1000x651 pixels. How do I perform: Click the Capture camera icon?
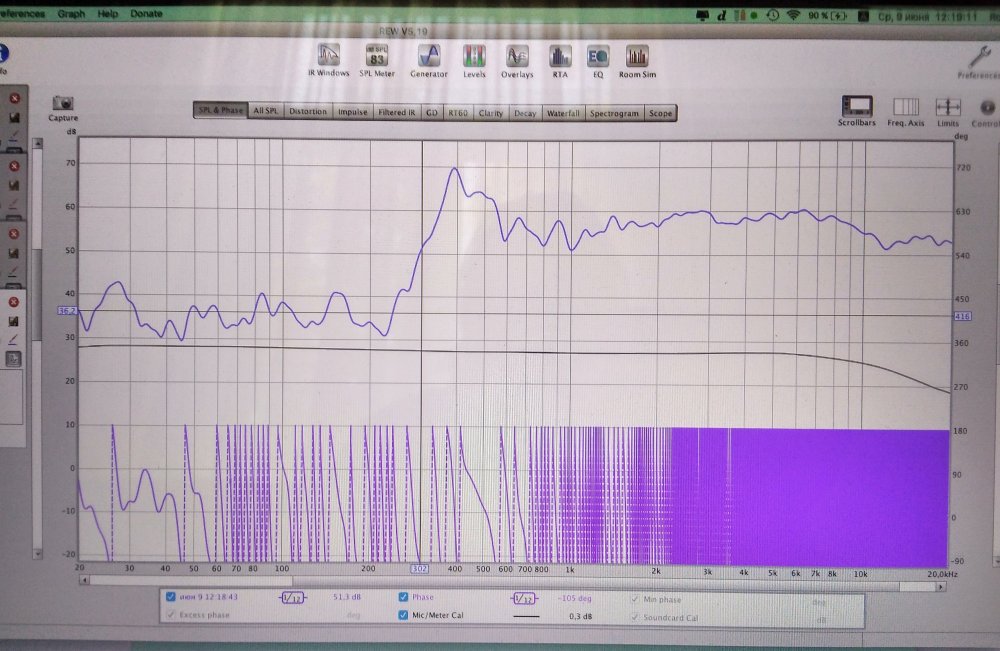(63, 104)
